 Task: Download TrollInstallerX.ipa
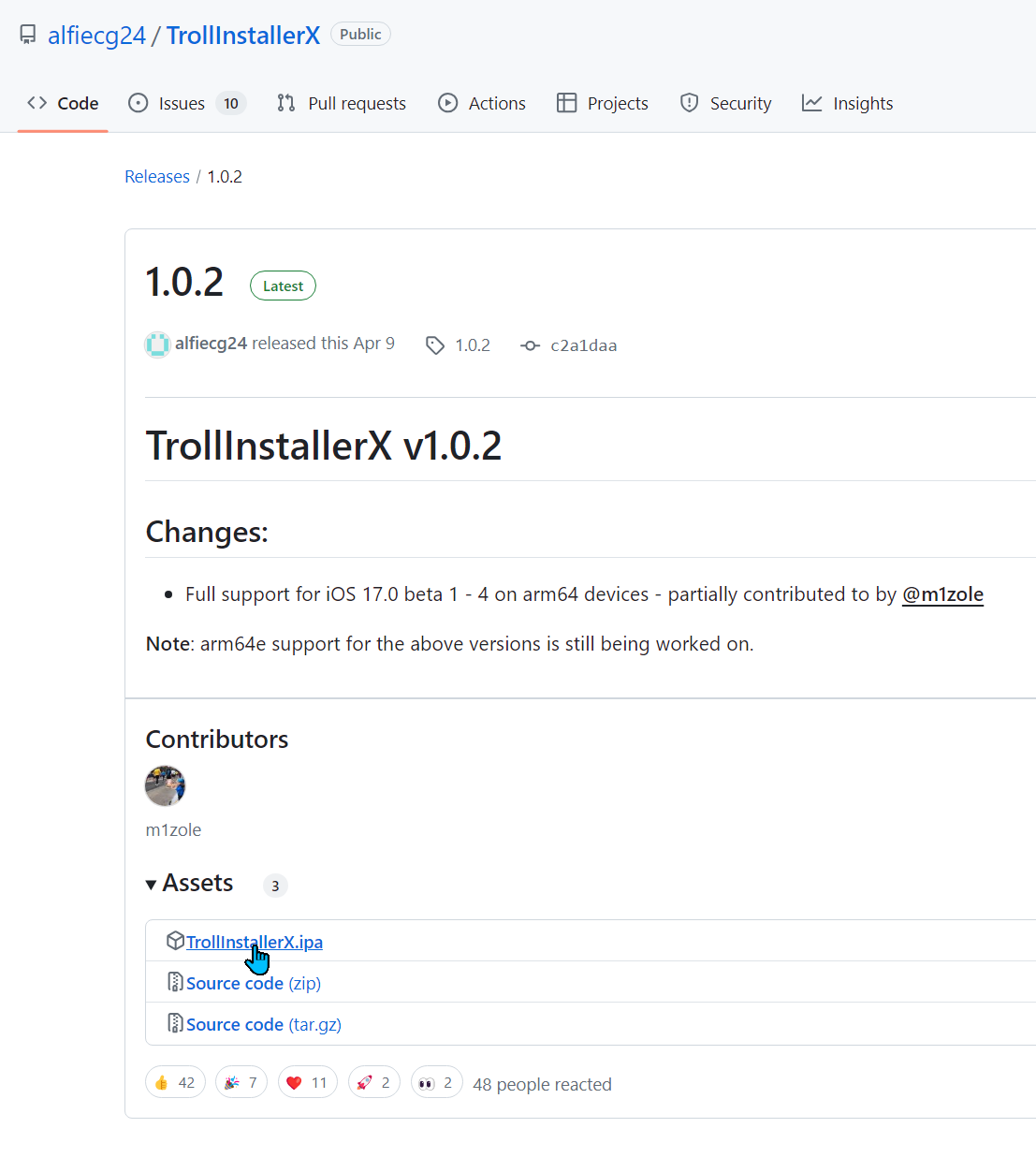pos(255,942)
